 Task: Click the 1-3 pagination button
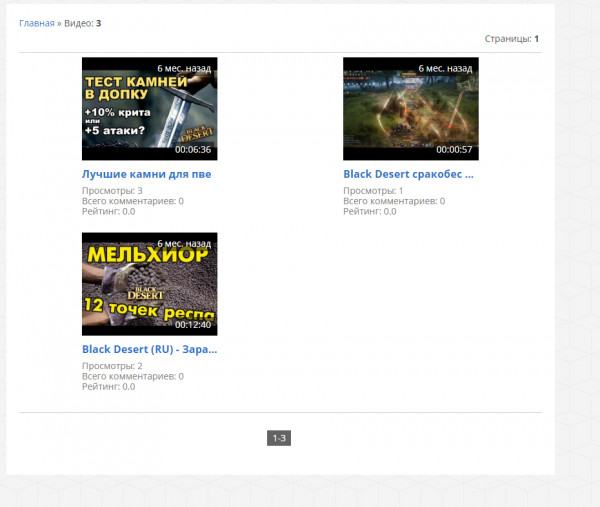tap(279, 438)
